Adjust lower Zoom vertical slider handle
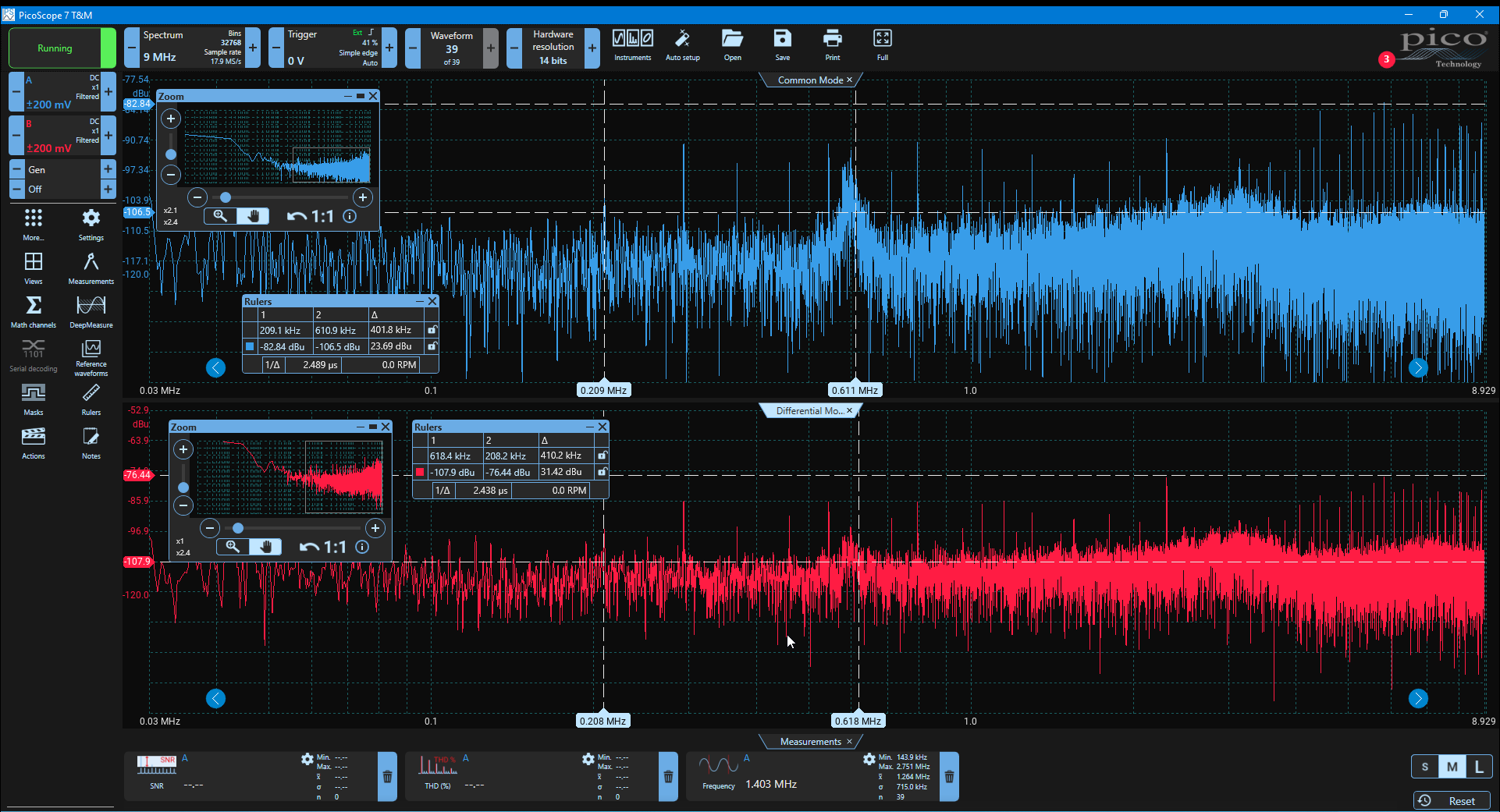The image size is (1500, 812). click(x=183, y=488)
